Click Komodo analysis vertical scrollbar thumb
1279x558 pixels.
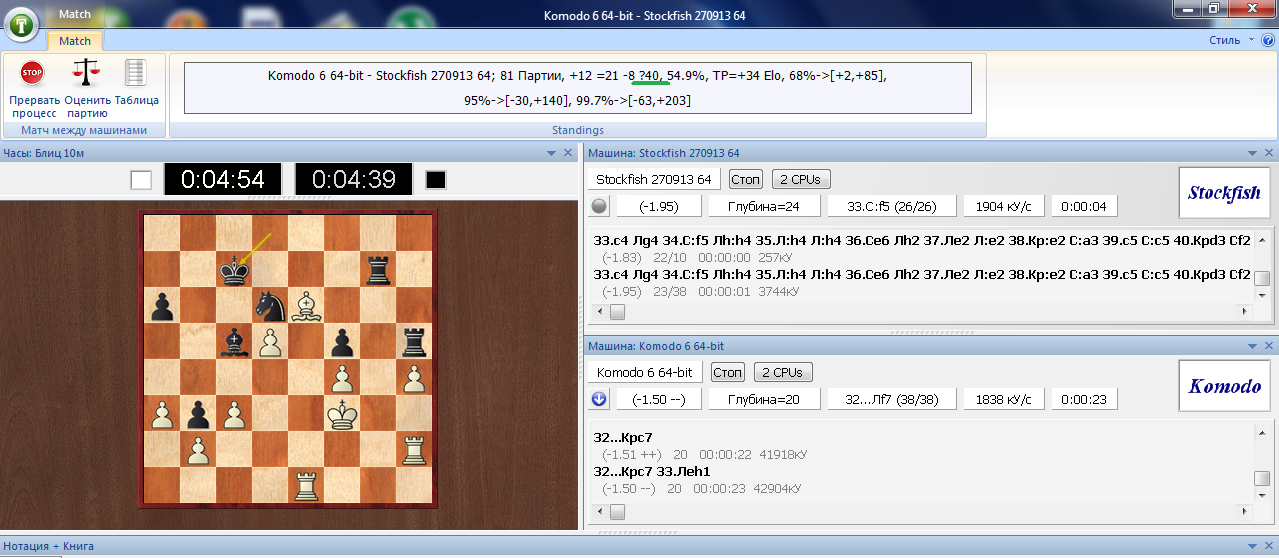pyautogui.click(x=1262, y=479)
